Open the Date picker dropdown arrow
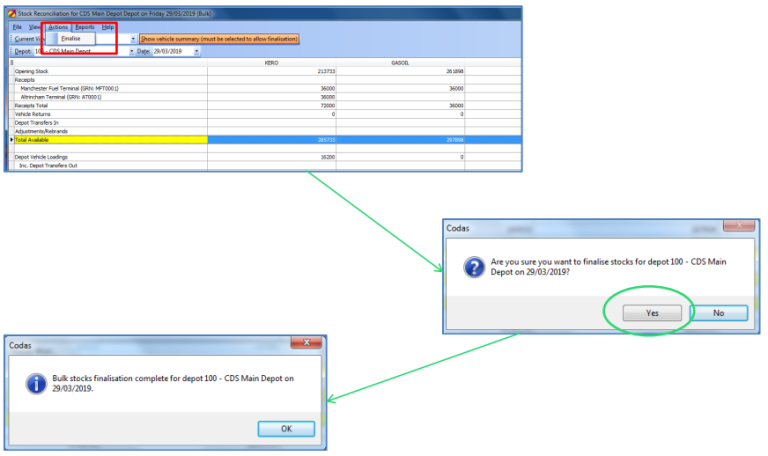This screenshot has height=456, width=768. (x=197, y=51)
